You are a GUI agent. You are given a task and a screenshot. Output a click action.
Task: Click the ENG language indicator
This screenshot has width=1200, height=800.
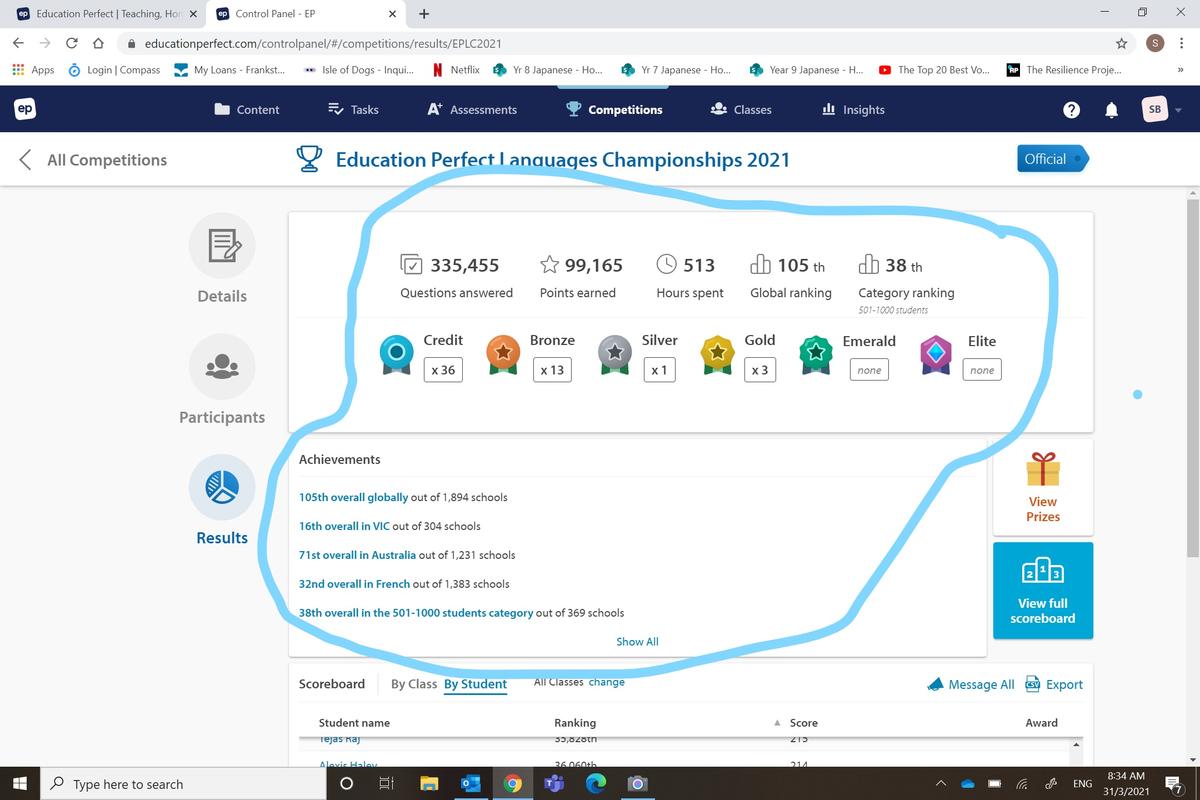point(1082,784)
